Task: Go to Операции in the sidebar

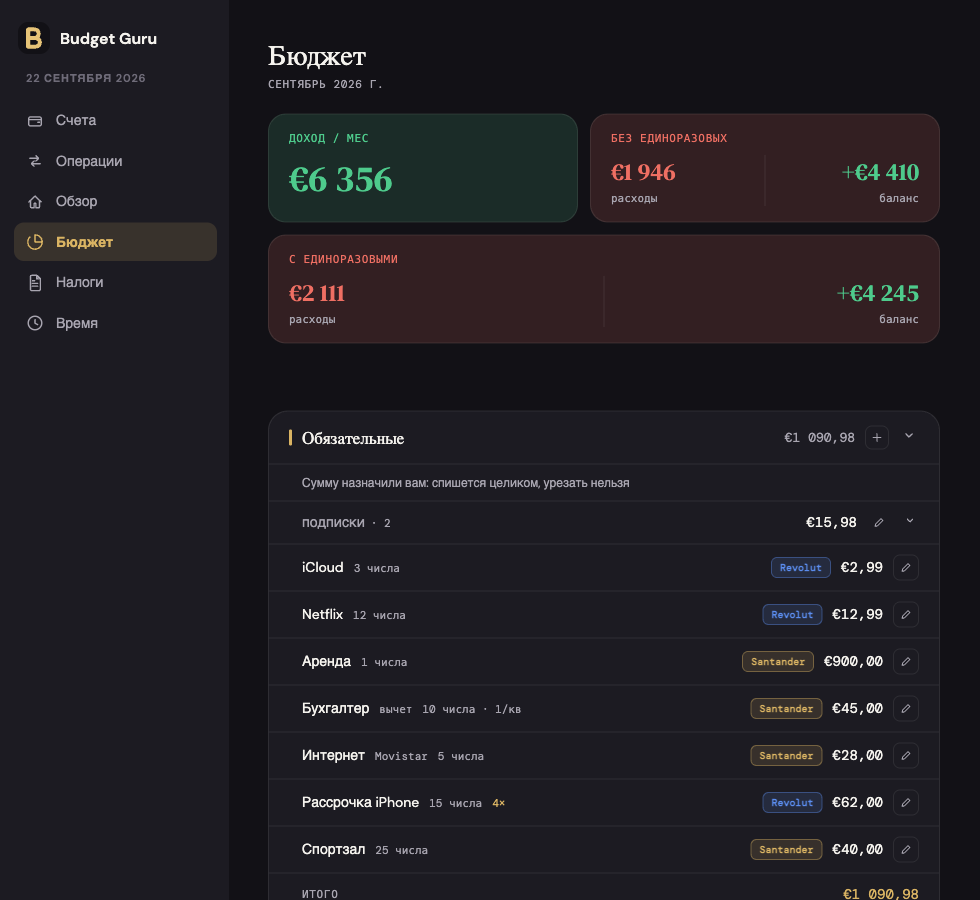Action: [116, 161]
